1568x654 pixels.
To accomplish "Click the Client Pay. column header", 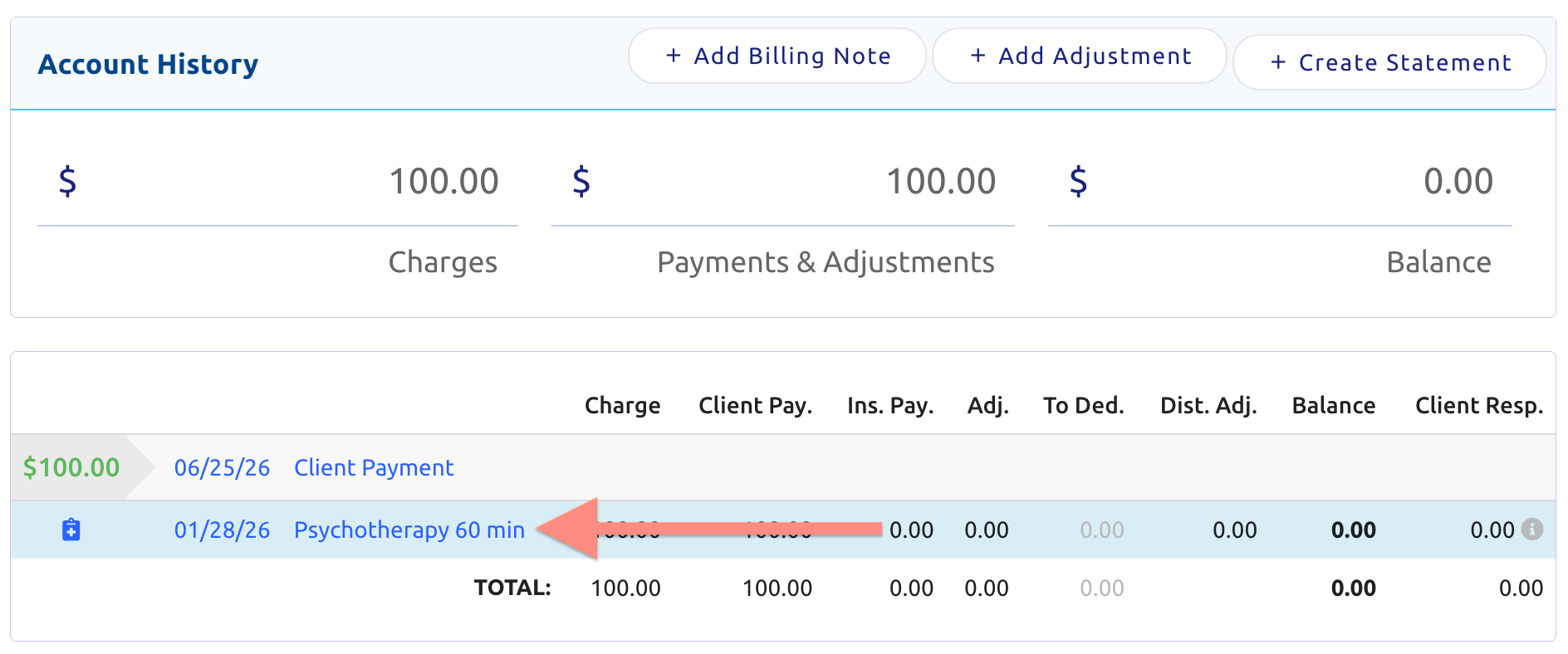I will pos(755,405).
